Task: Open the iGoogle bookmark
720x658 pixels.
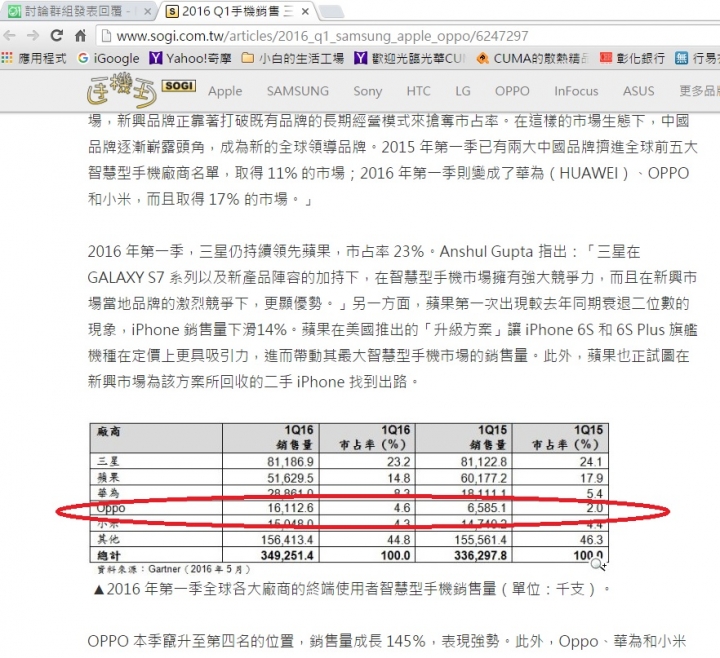Action: pos(108,58)
